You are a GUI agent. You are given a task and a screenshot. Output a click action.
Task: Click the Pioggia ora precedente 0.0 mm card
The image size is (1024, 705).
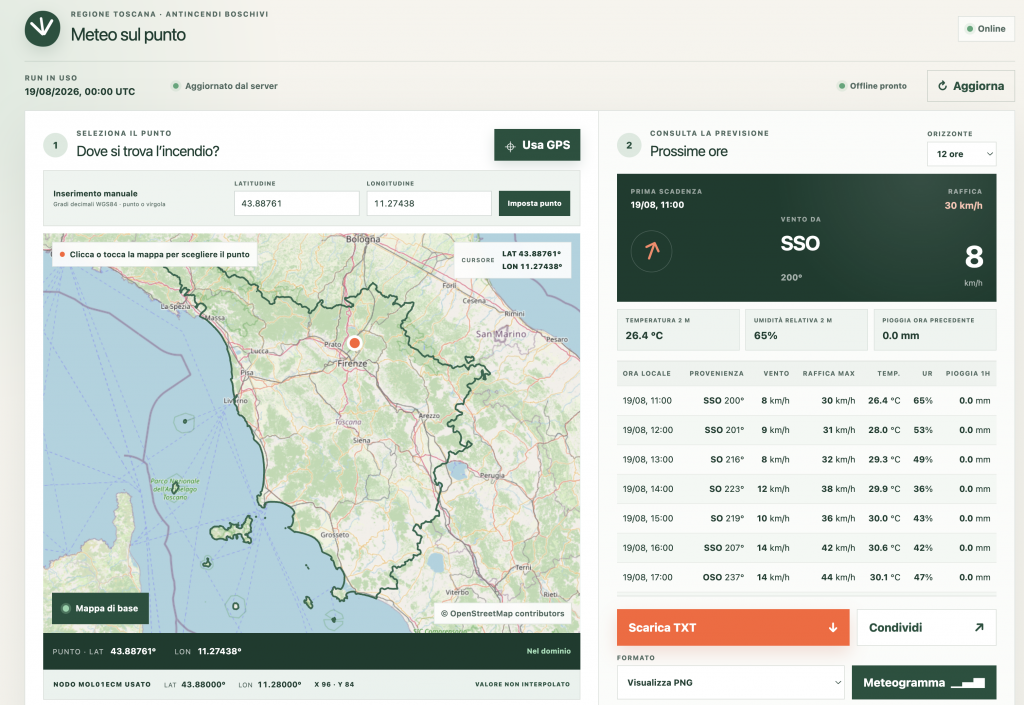point(935,330)
